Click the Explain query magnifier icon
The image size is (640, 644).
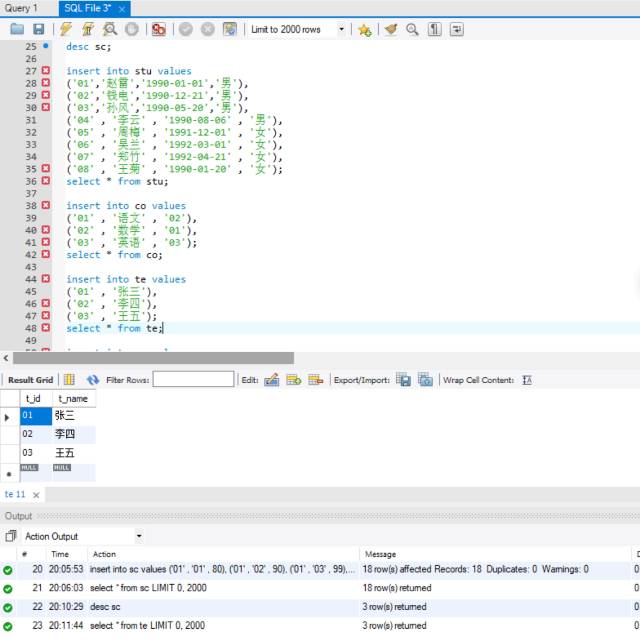(x=108, y=30)
